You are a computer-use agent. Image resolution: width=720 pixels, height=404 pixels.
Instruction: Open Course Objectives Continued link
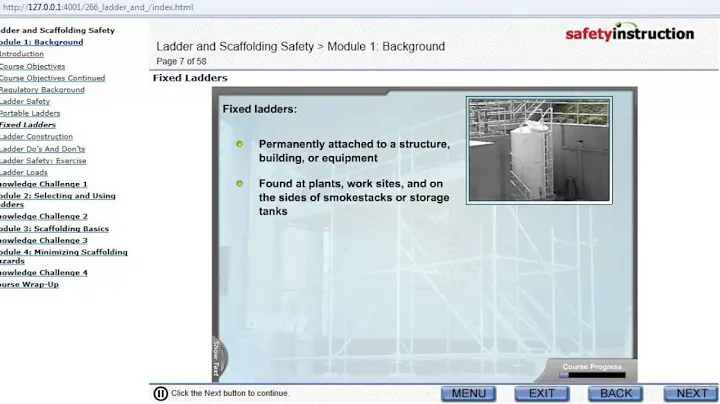52,78
